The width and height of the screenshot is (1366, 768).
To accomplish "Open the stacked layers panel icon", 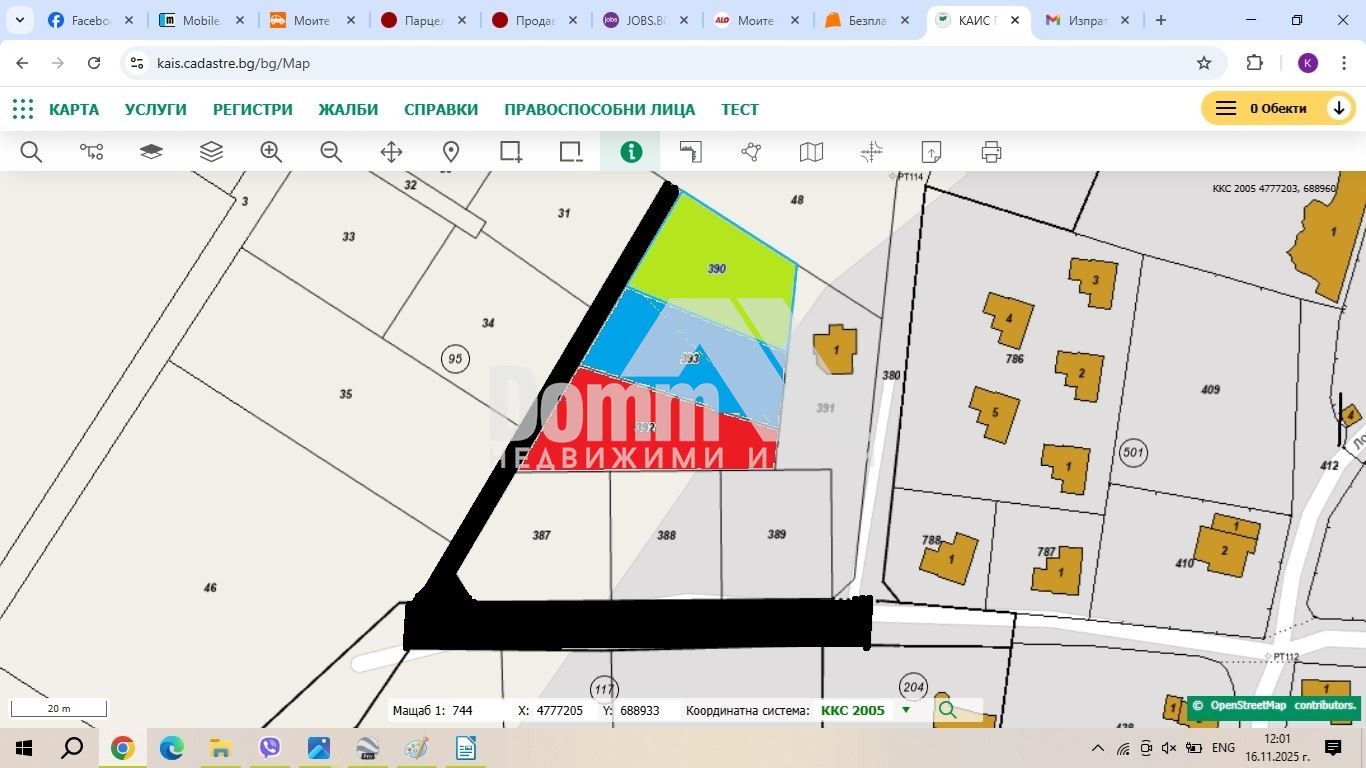I will (x=211, y=152).
